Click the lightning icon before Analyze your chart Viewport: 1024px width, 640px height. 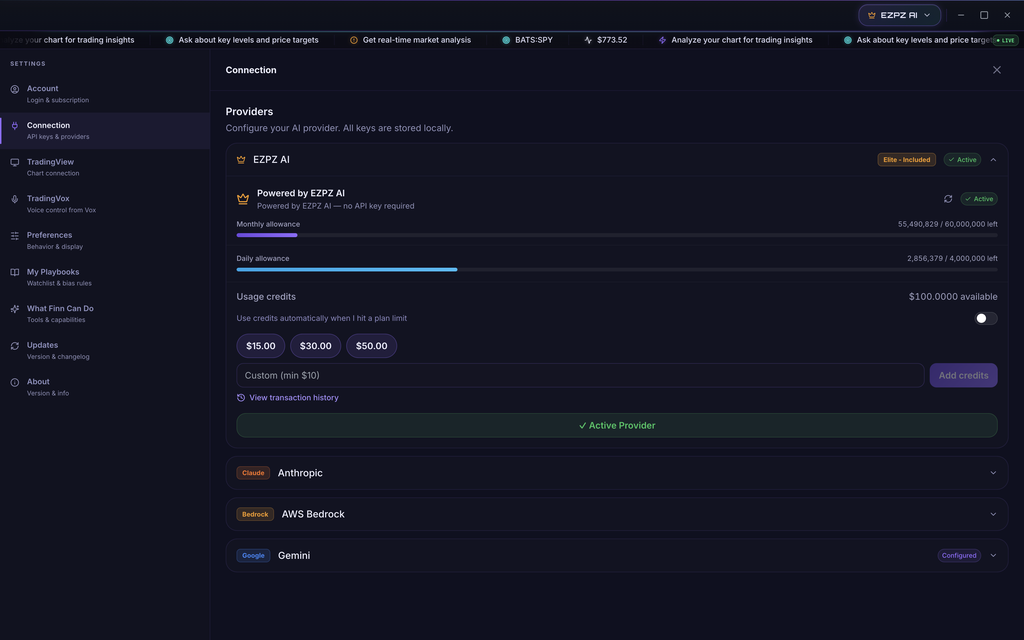[662, 40]
